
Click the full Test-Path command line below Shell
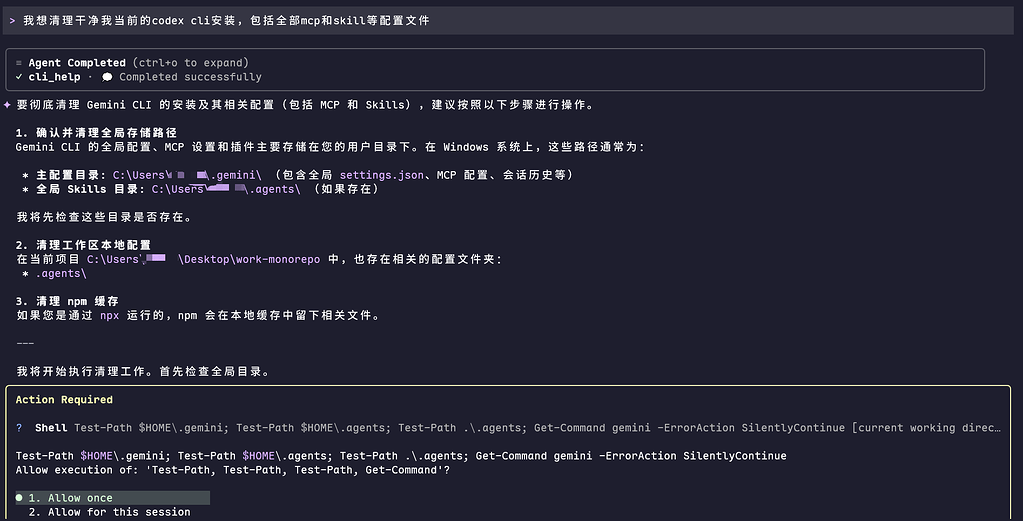point(401,456)
